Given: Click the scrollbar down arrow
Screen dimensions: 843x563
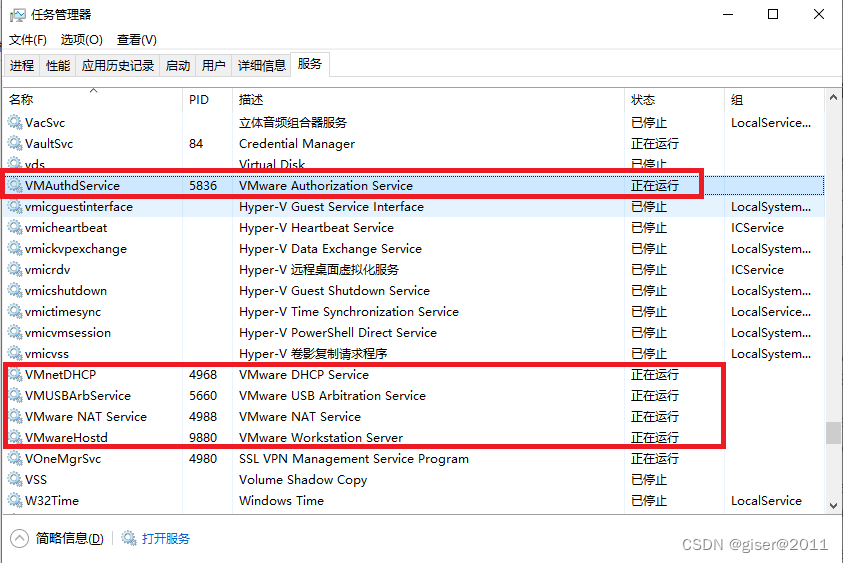Looking at the screenshot, I should [x=833, y=505].
